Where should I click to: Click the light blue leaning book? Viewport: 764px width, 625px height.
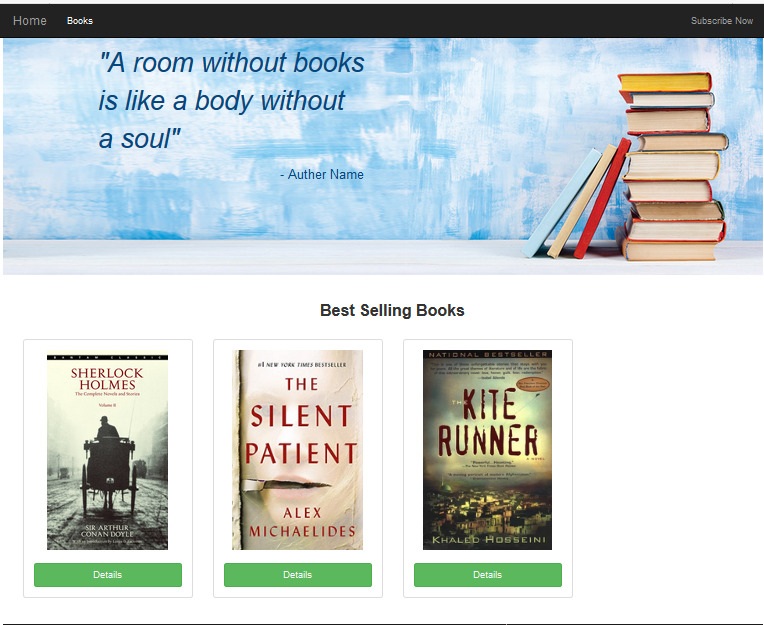tap(562, 203)
